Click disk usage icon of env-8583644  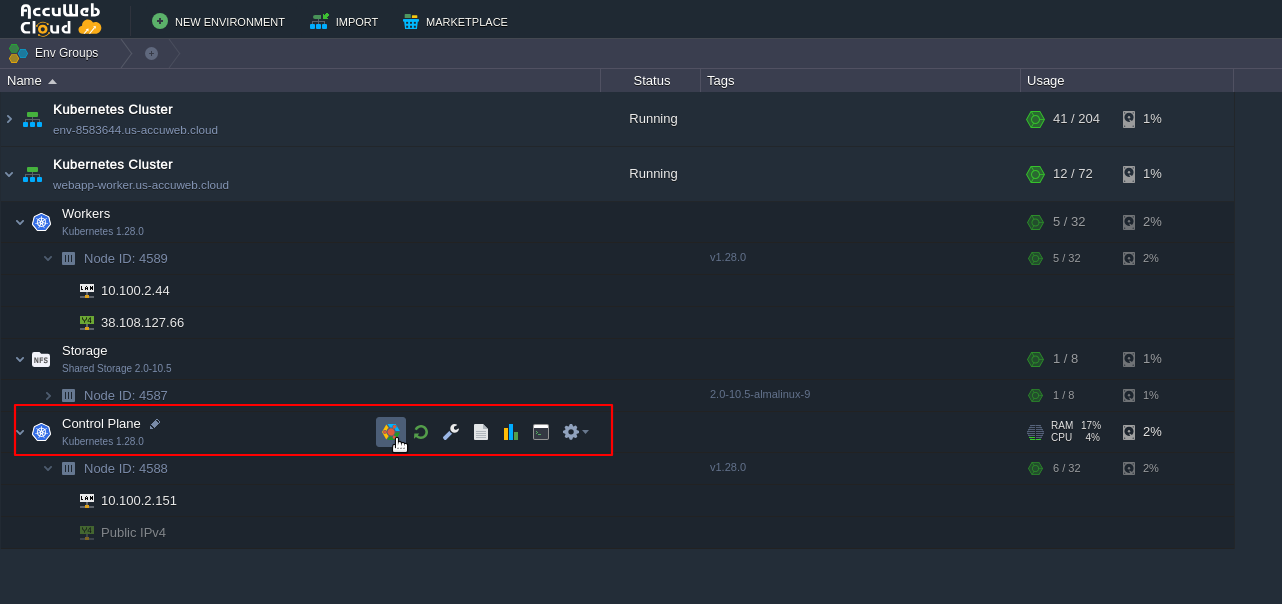pos(1129,119)
